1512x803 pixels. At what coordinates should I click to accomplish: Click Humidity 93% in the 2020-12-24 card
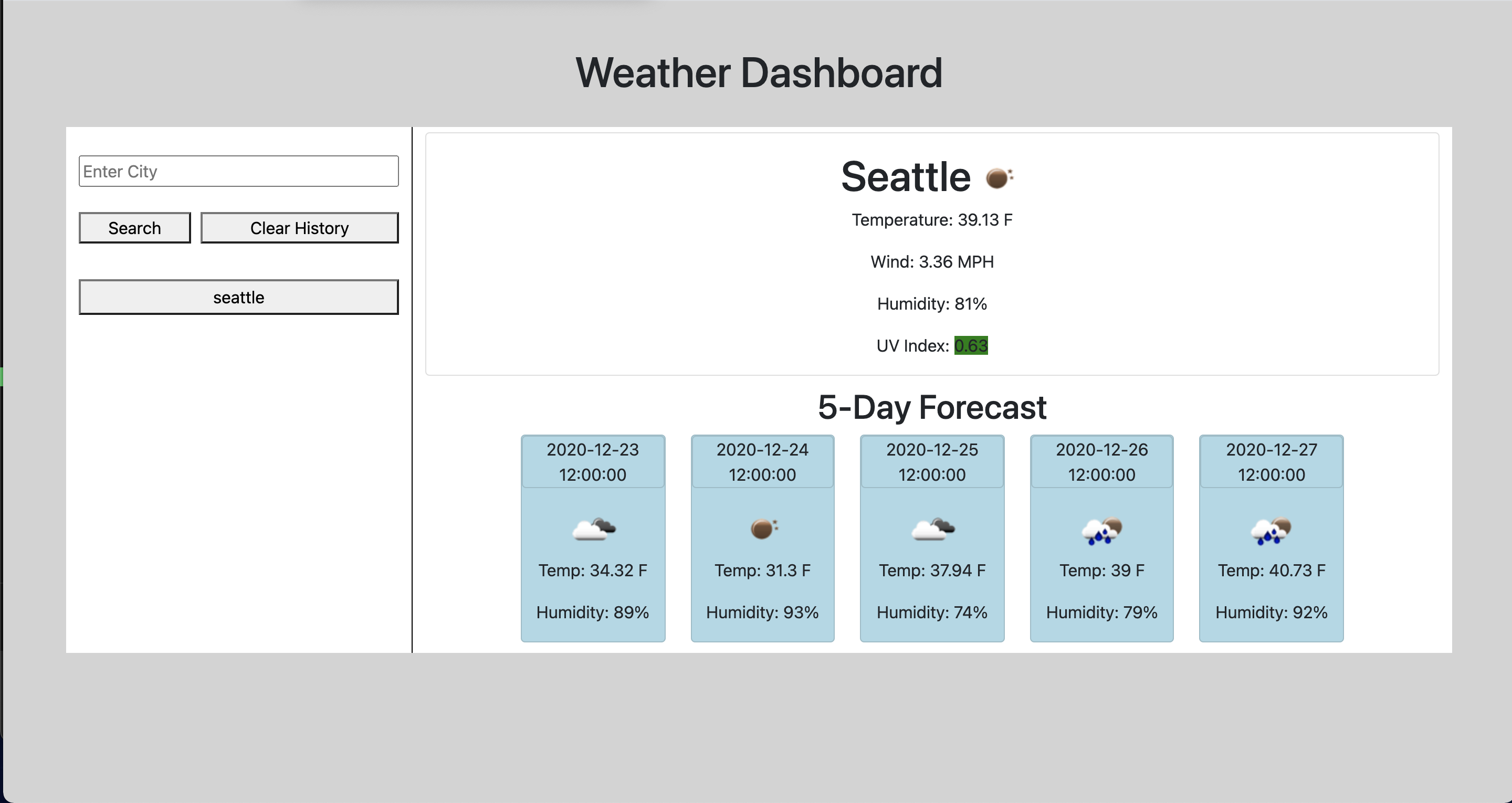(x=762, y=613)
